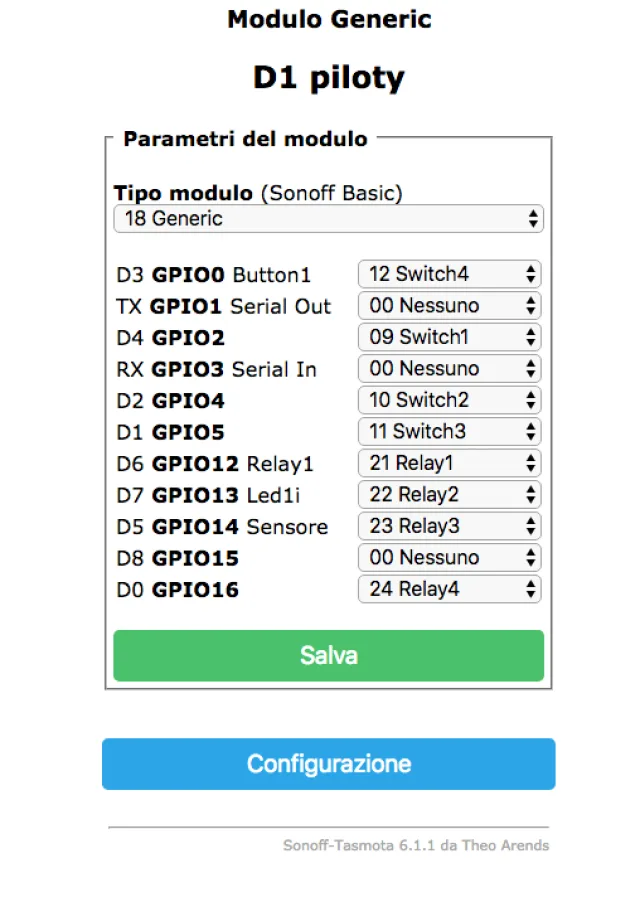
Task: Open the Configurazione menu
Action: point(328,763)
